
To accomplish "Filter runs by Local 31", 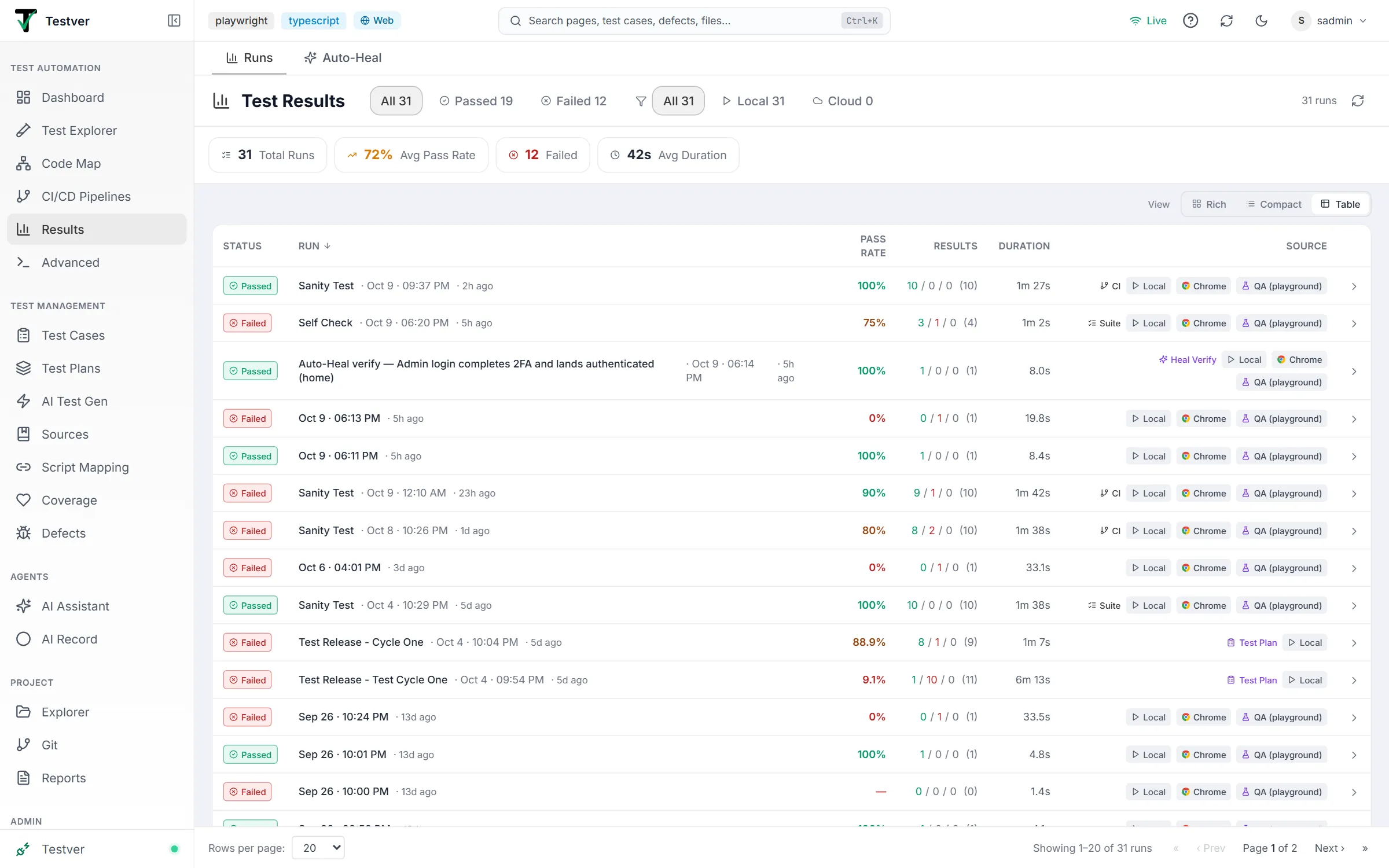I will (753, 101).
